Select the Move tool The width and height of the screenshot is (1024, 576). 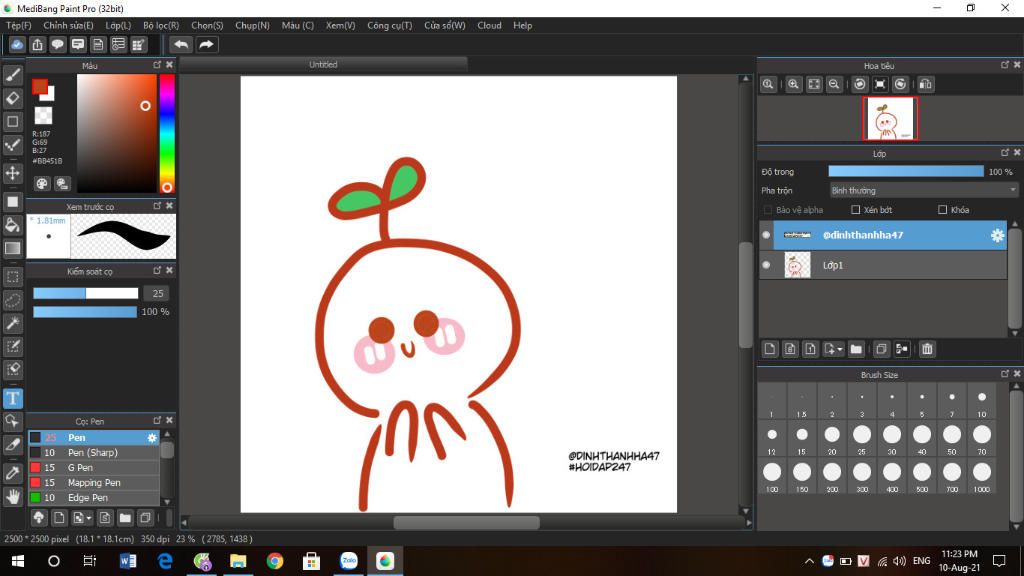click(13, 173)
